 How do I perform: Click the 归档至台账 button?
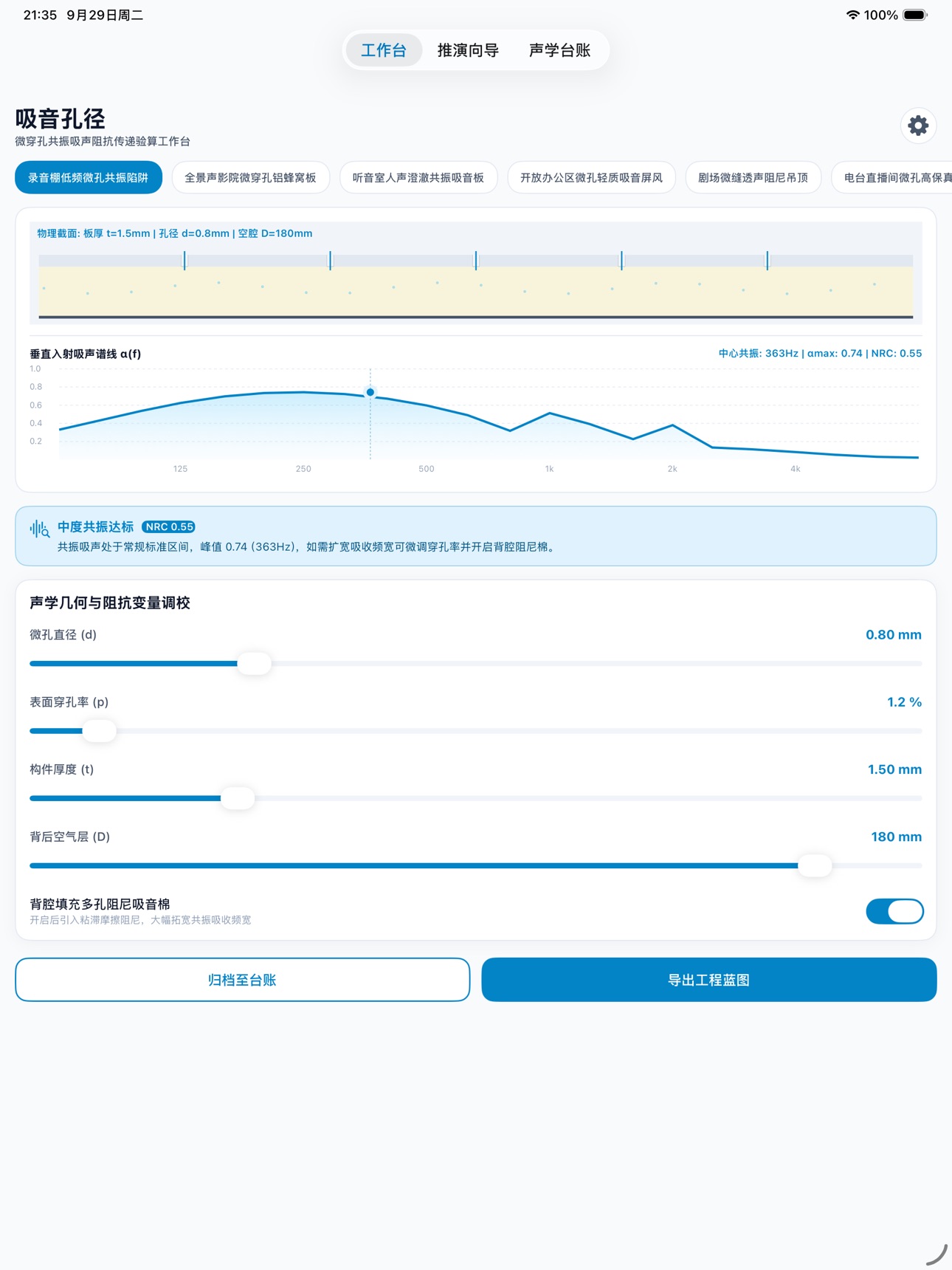242,980
